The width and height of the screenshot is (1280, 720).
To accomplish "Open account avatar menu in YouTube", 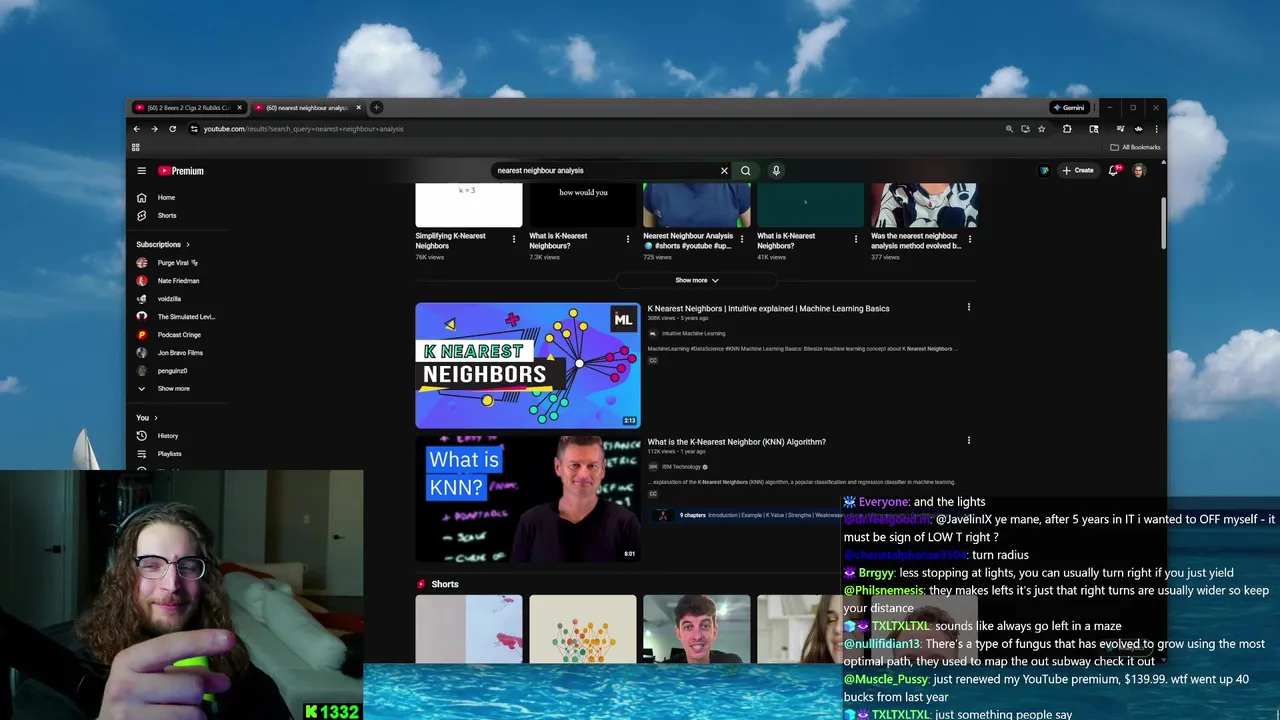I will [1139, 171].
